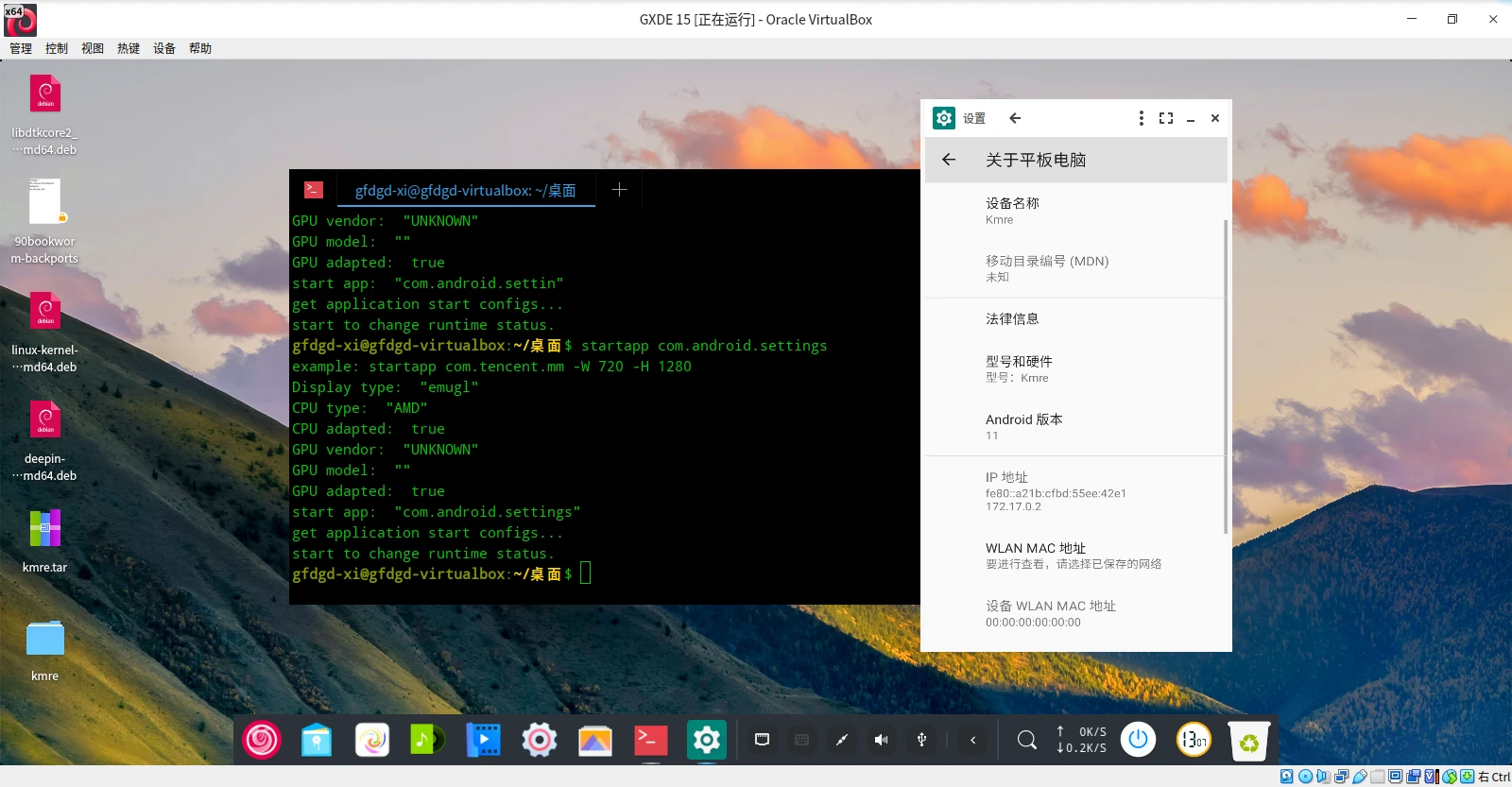Viewport: 1512px width, 787px height.
Task: Click the recording indicator in VirtualBox status bar
Action: 1414,777
